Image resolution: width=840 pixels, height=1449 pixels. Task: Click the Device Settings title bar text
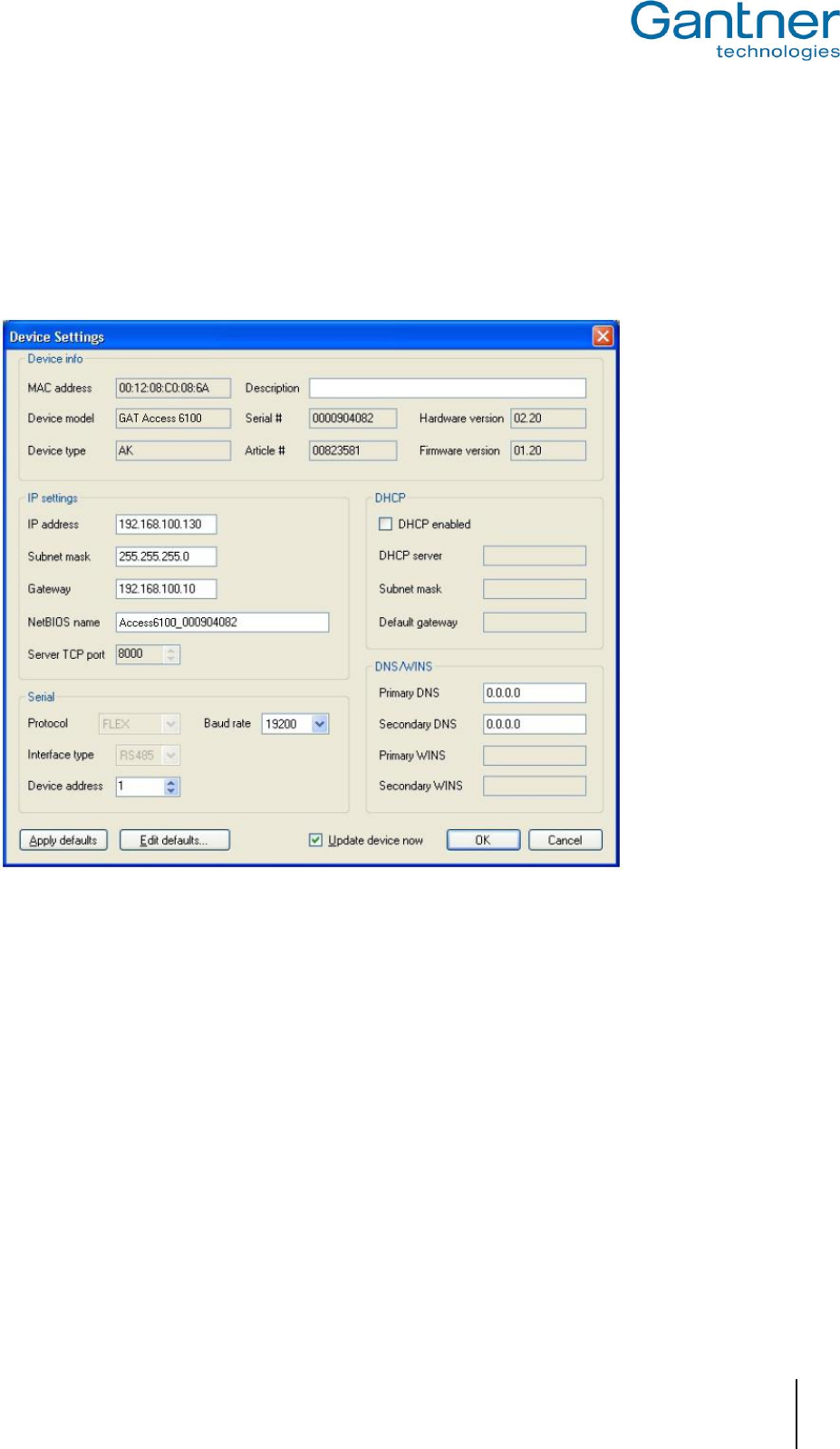click(x=57, y=337)
